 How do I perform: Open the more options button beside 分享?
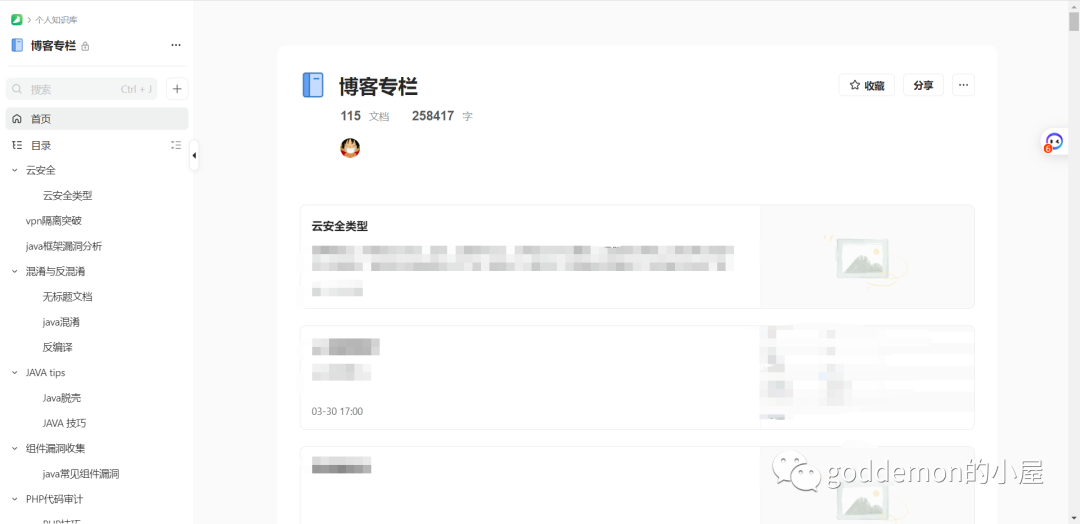963,85
